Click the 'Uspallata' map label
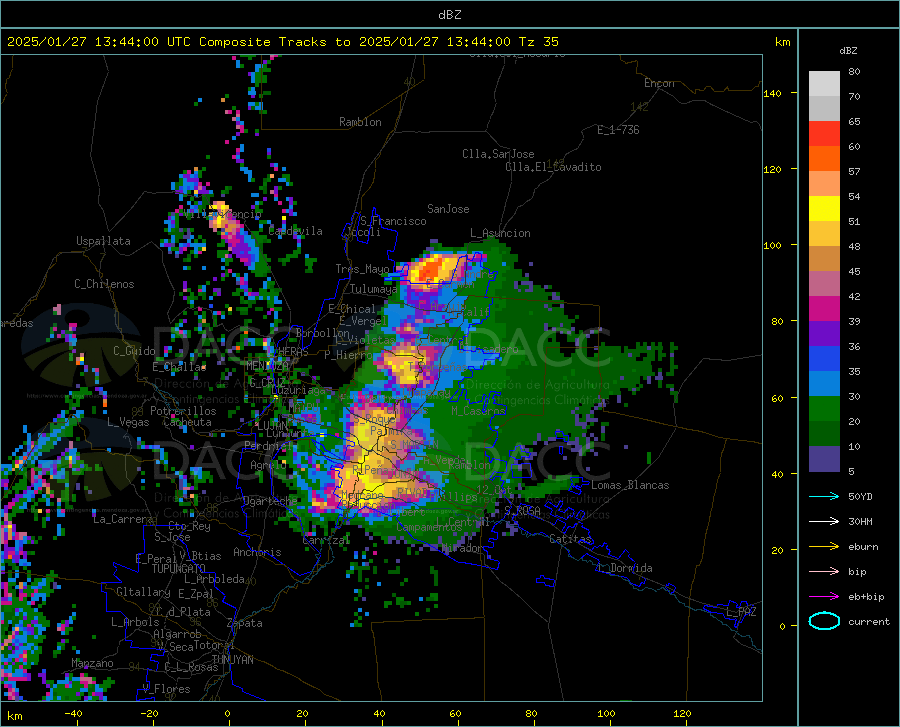 103,242
